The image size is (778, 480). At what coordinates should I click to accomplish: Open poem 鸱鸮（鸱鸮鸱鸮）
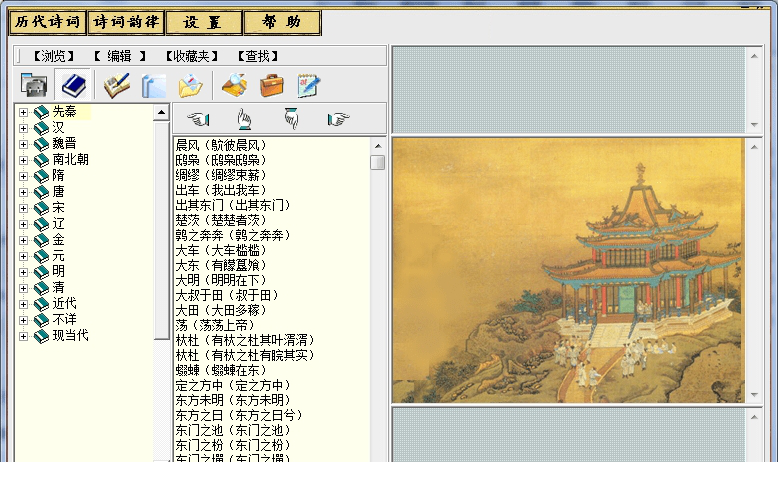tap(221, 160)
